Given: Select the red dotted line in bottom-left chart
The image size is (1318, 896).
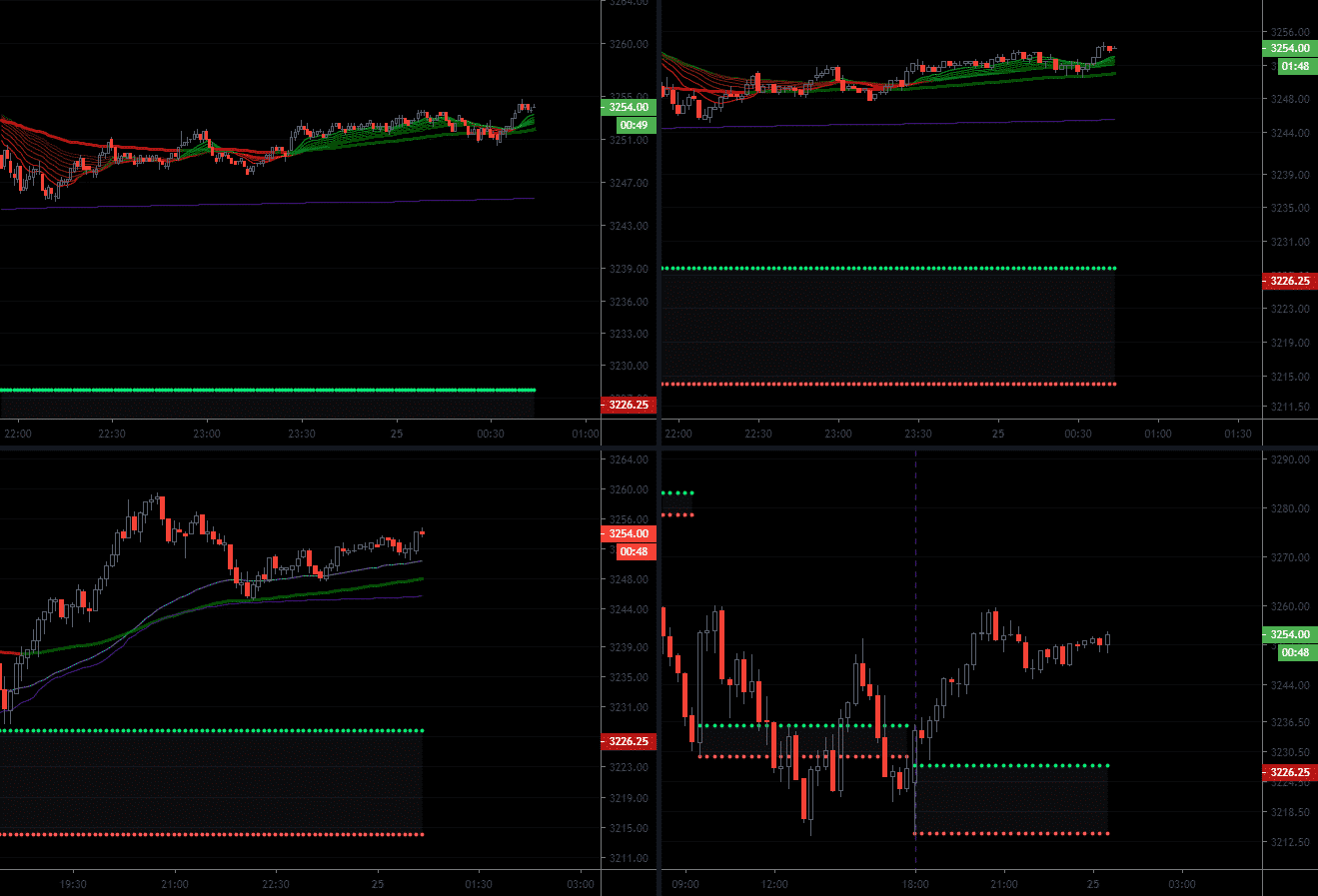Looking at the screenshot, I should 212,834.
